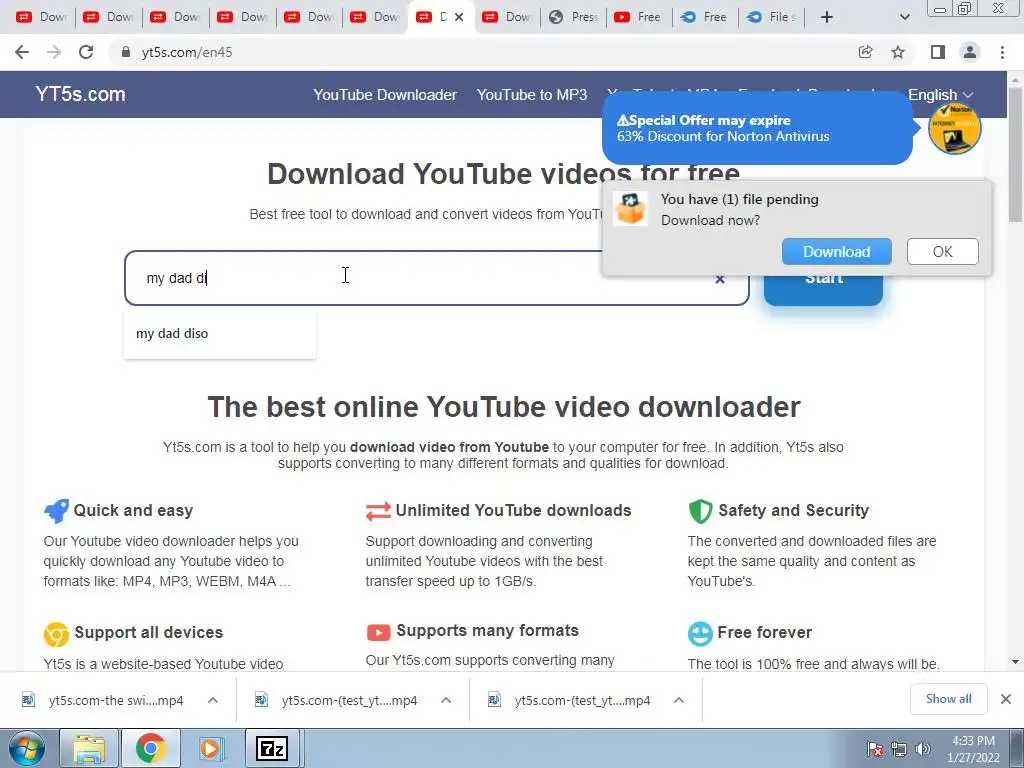Screen dimensions: 1024x768
Task: Switch to the 'Press' tab
Action: 573,17
